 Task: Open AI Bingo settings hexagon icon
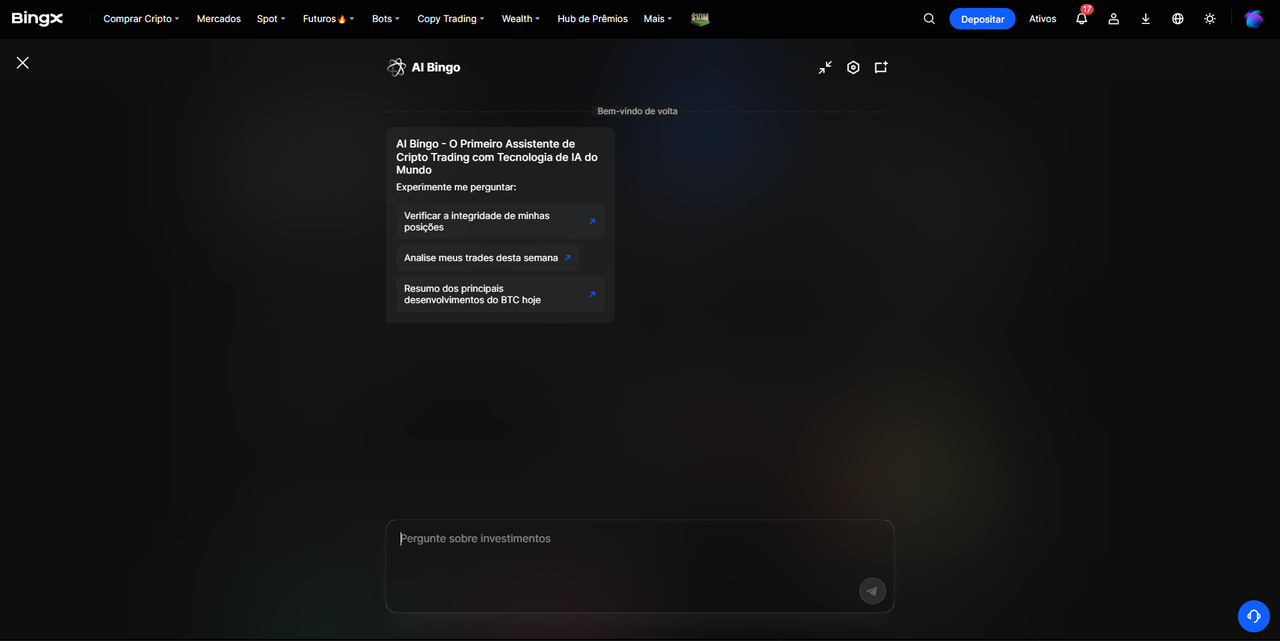click(x=853, y=67)
